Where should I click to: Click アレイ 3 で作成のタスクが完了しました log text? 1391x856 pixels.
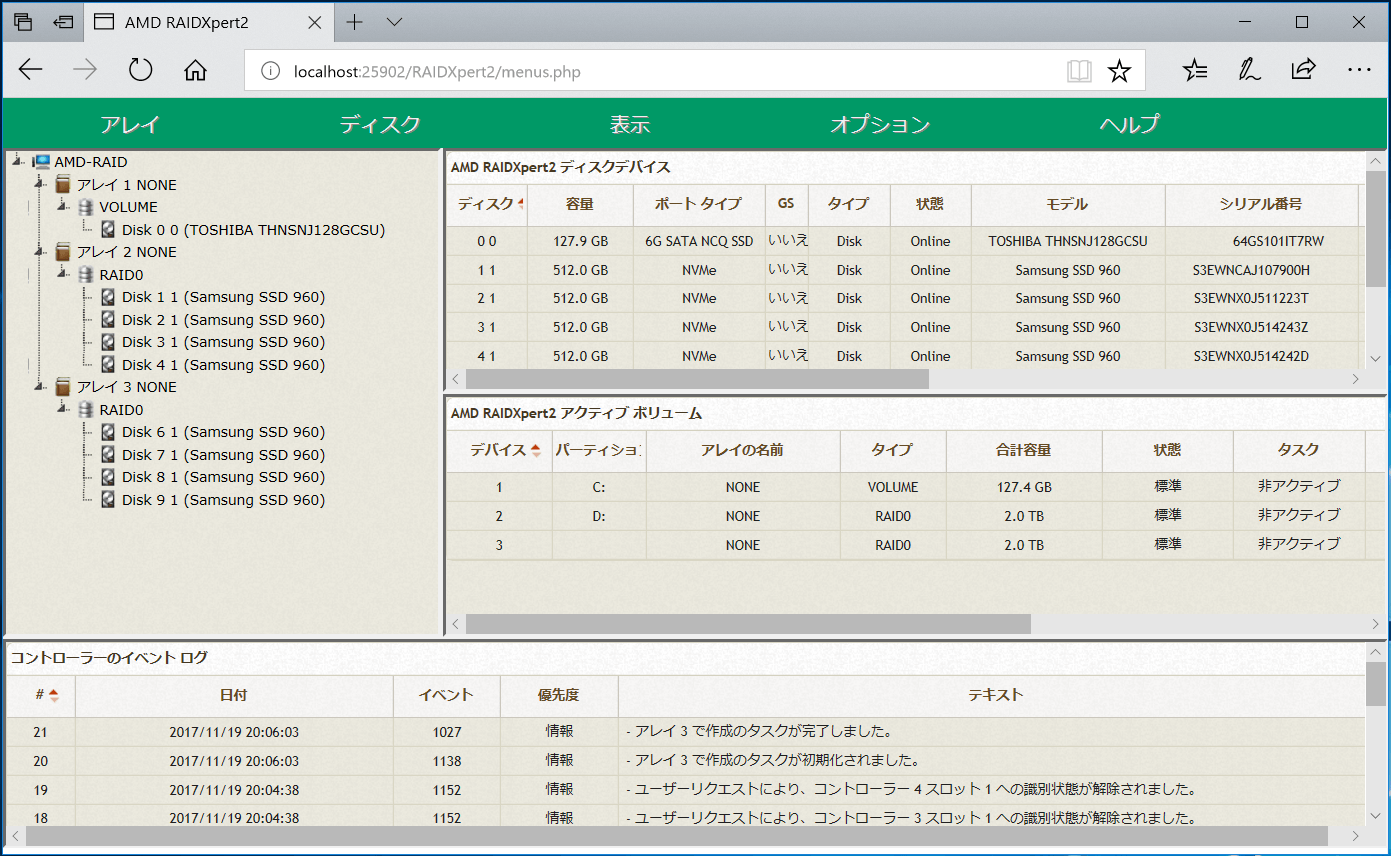pos(763,732)
